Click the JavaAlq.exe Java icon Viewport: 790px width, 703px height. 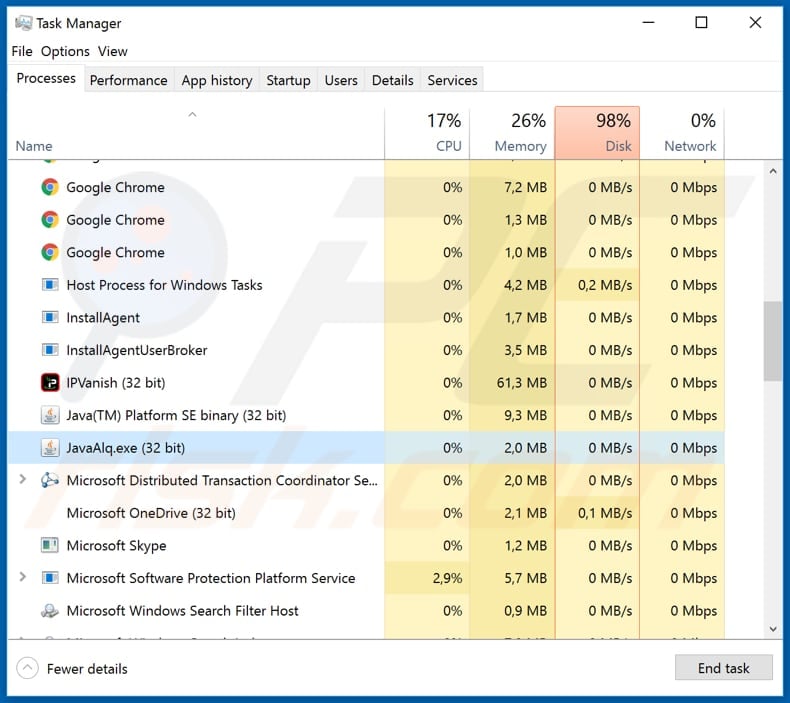(x=50, y=448)
